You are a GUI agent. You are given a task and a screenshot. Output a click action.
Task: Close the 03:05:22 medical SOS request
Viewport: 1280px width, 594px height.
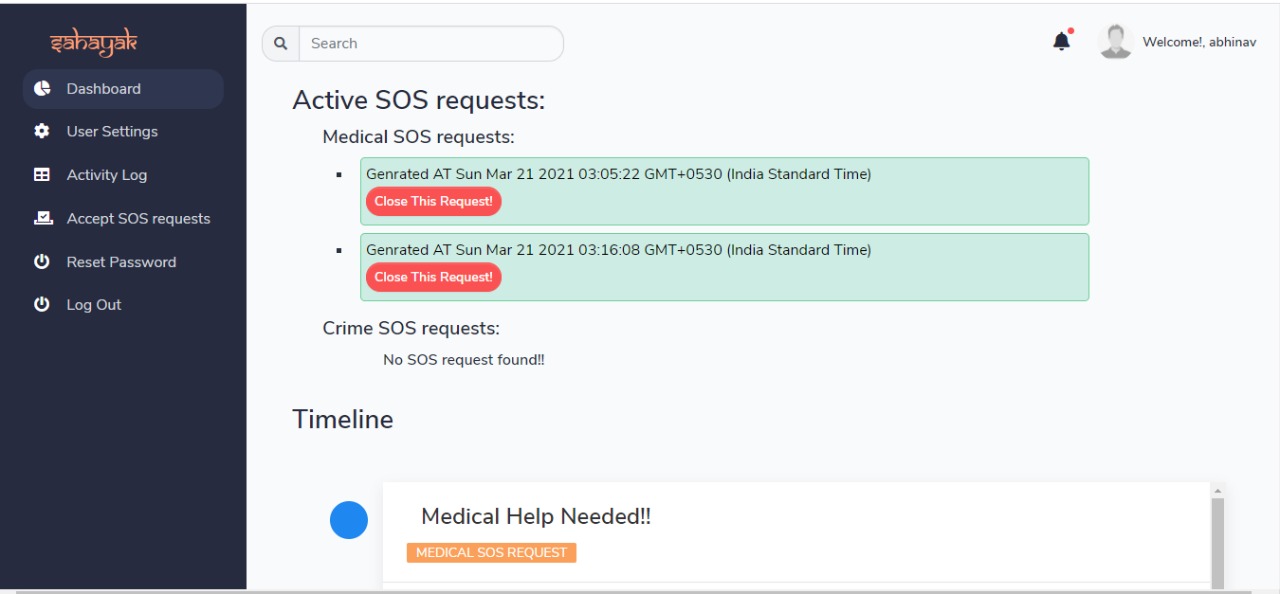click(434, 201)
